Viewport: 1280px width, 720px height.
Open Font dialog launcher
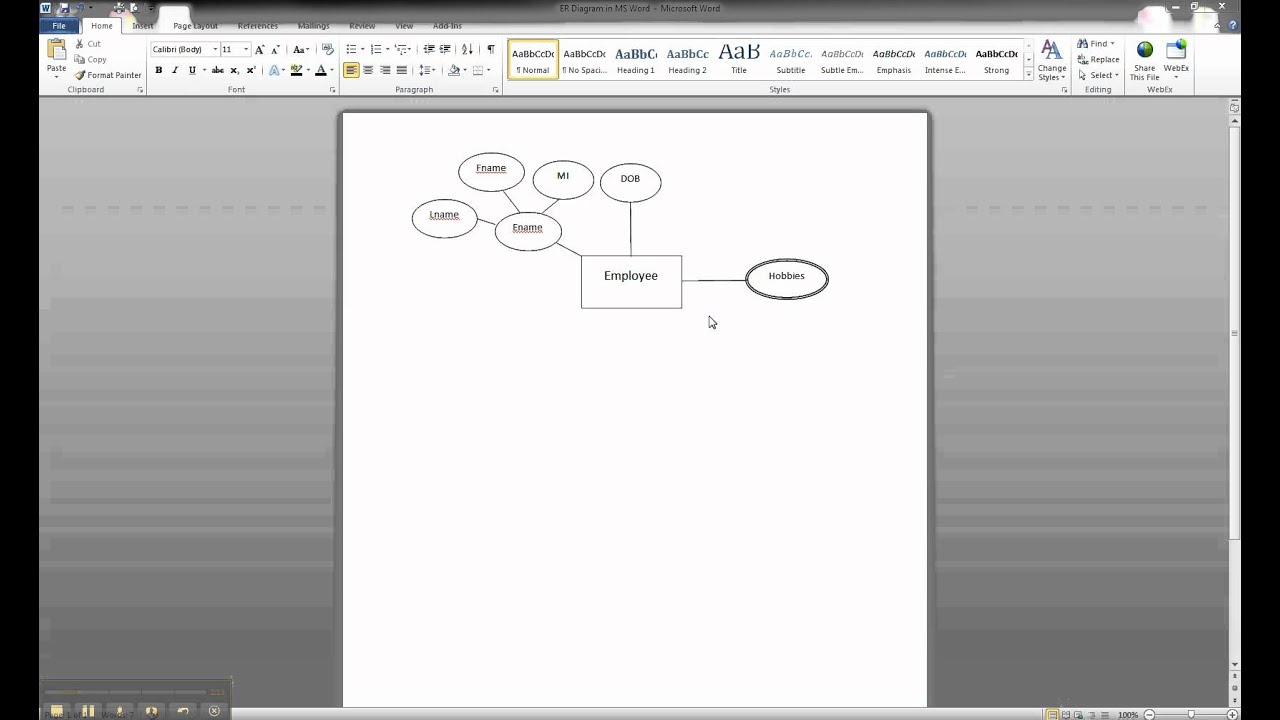pos(332,90)
